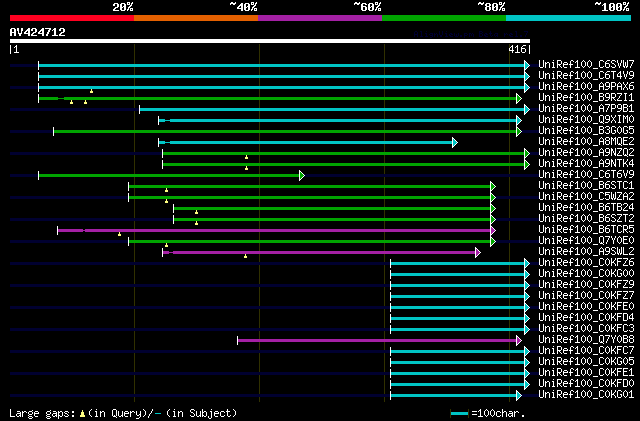The height and width of the screenshot is (421, 640).
Task: Click the yellow gap marker under the UniRef100_Q7Y0E0 bar
Action: click(167, 245)
